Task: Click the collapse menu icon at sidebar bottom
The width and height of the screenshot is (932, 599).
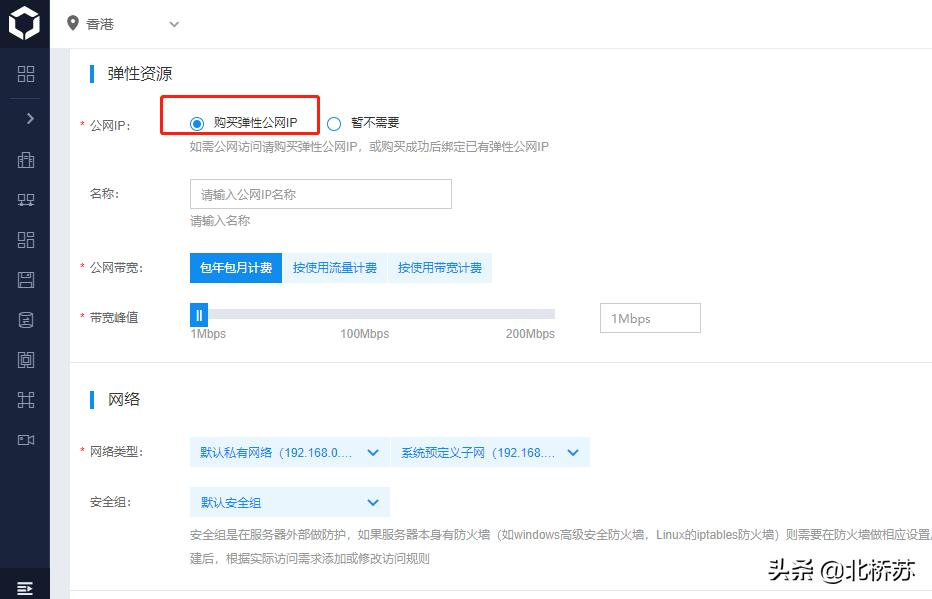Action: (x=26, y=587)
